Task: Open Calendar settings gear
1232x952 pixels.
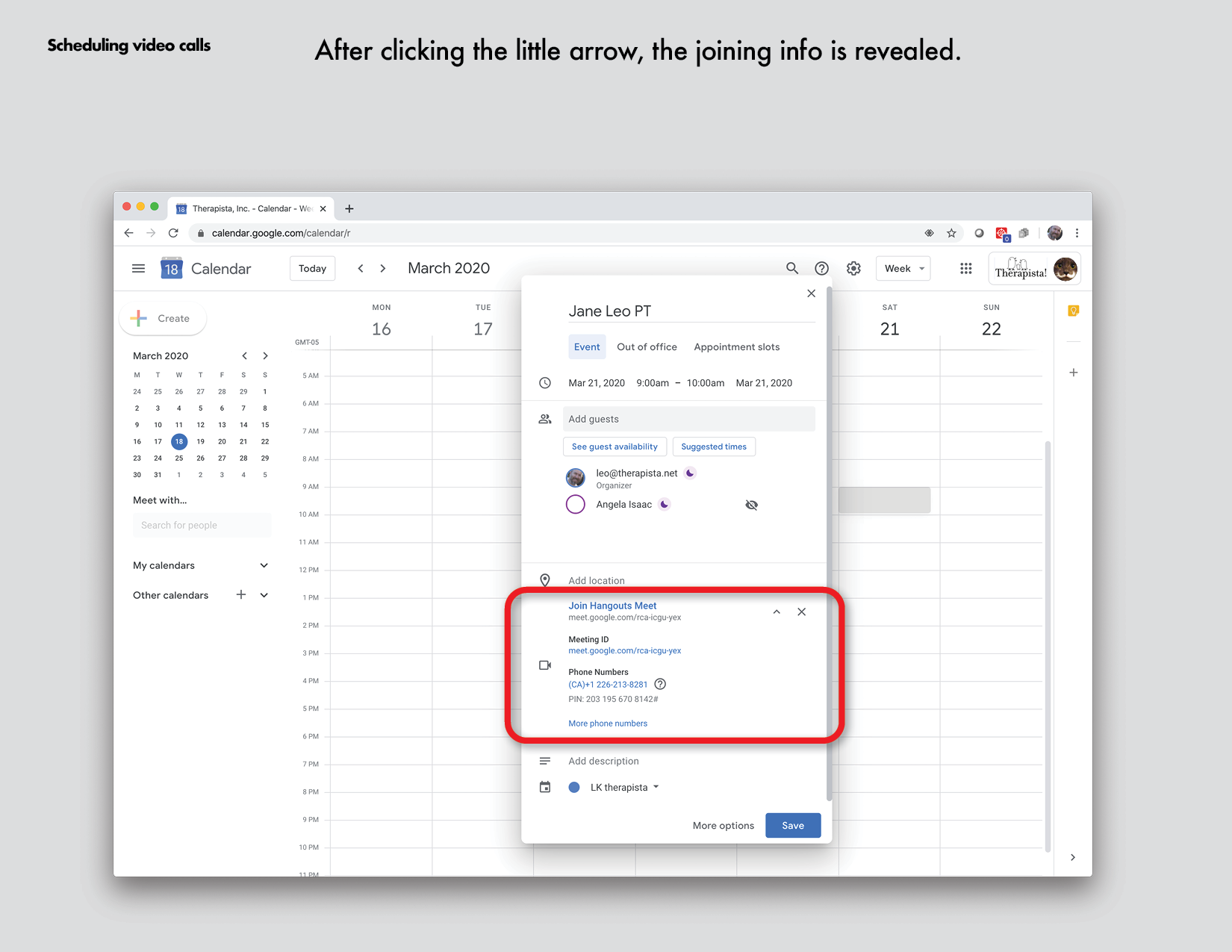Action: 853,268
